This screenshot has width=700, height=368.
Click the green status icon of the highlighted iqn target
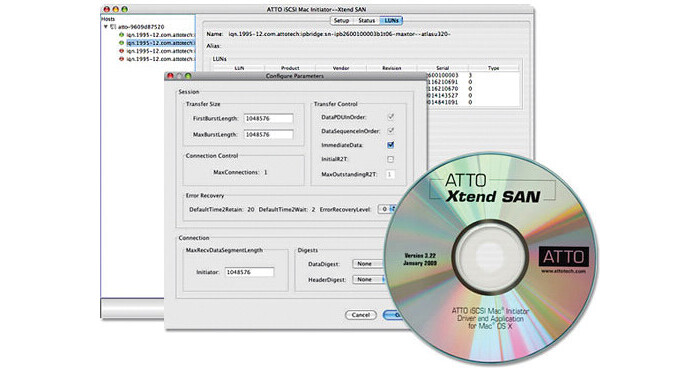(121, 43)
